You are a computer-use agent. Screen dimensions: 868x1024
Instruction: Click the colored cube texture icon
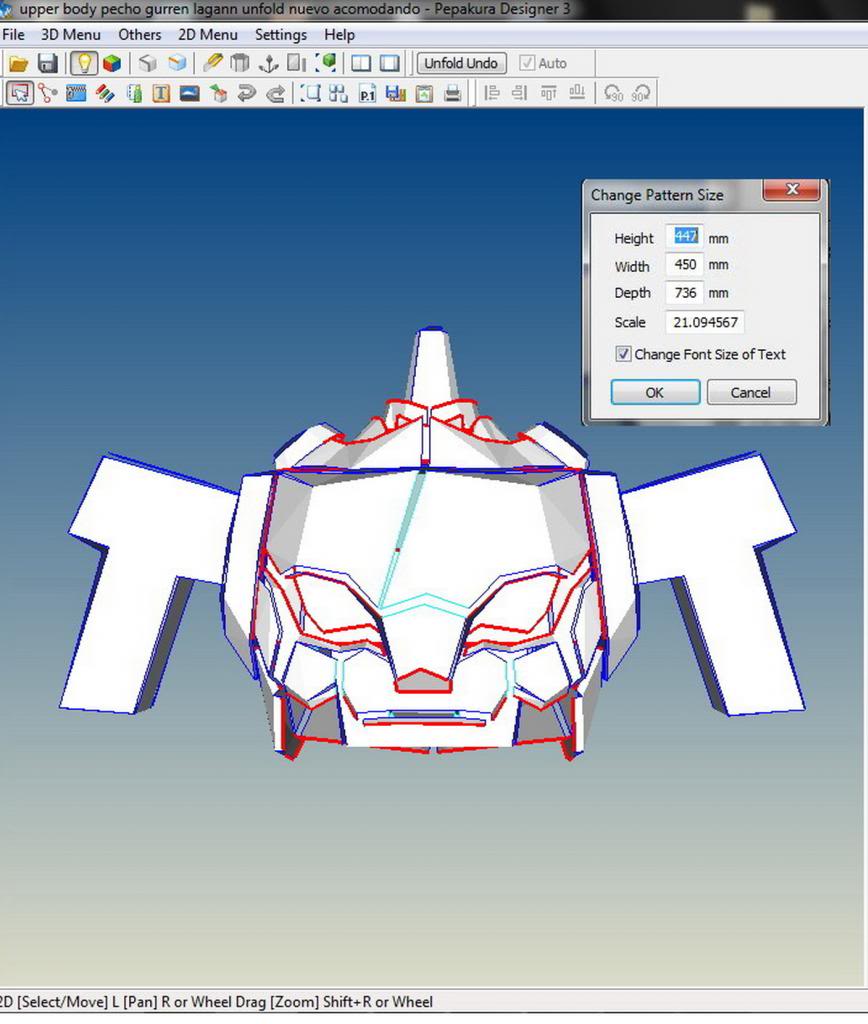tap(112, 63)
